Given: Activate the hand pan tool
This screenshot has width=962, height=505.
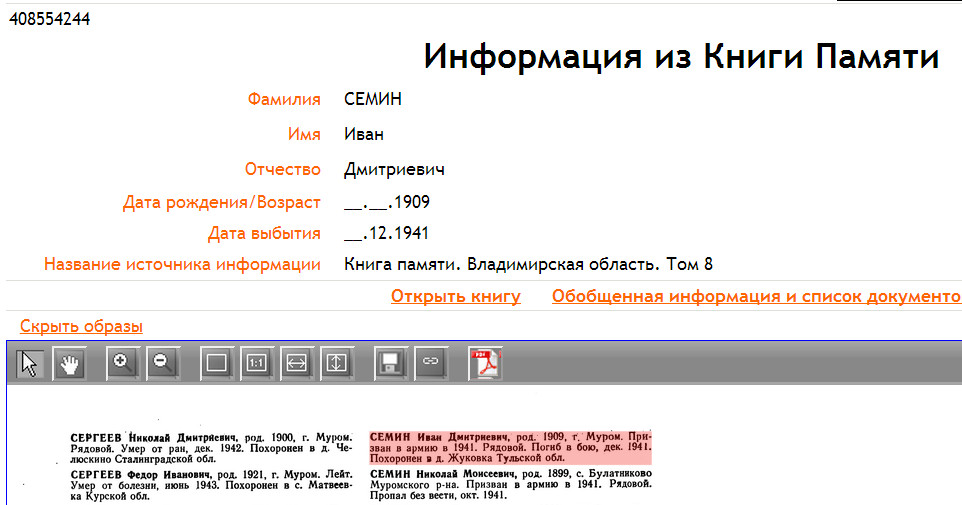Looking at the screenshot, I should tap(69, 363).
